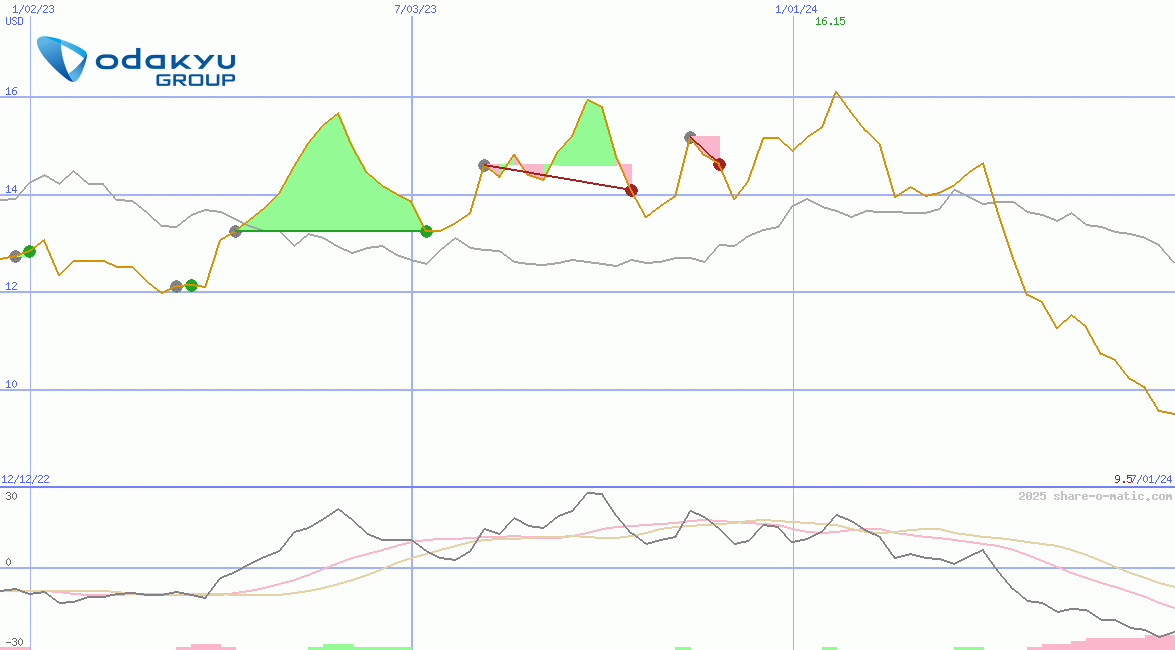The height and width of the screenshot is (650, 1175).
Task: Click red marker at pink rectangle's bottom
Action: click(719, 164)
